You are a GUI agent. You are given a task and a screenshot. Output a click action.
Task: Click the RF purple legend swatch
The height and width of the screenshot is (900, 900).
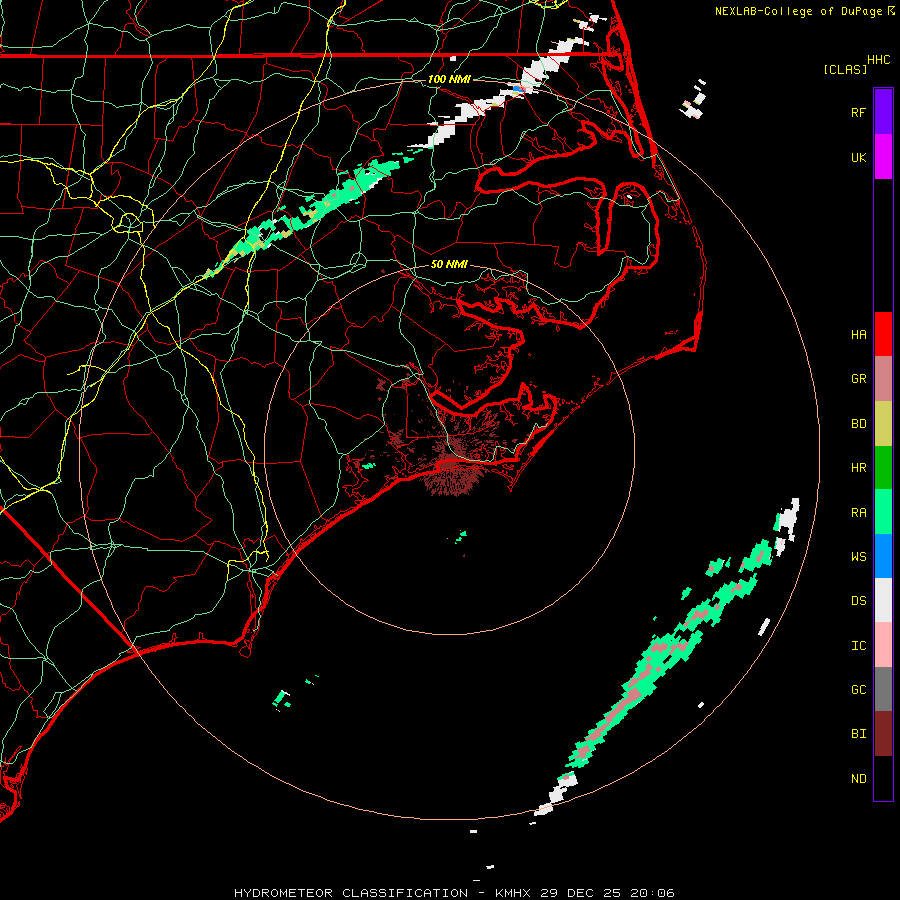point(883,112)
